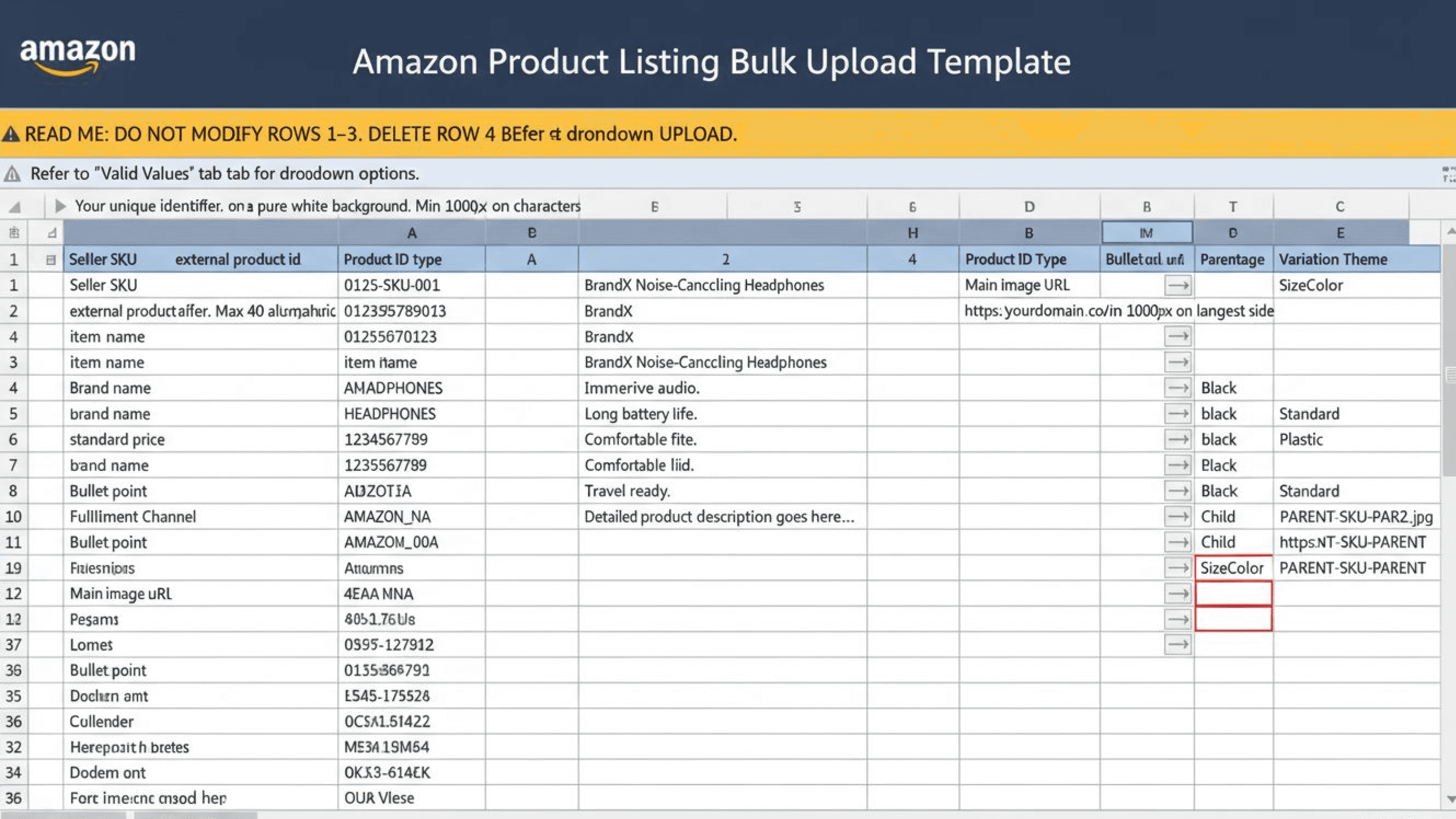Click the arrow icon in Lomet row
Viewport: 1456px width, 819px height.
[x=1178, y=644]
